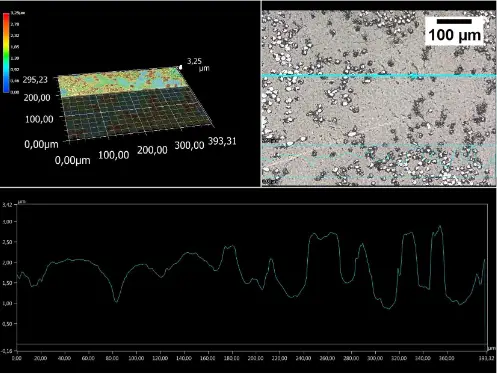The height and width of the screenshot is (374, 497).
Task: Click the 0,00 origin tick of profile x-axis
Action: 17,358
